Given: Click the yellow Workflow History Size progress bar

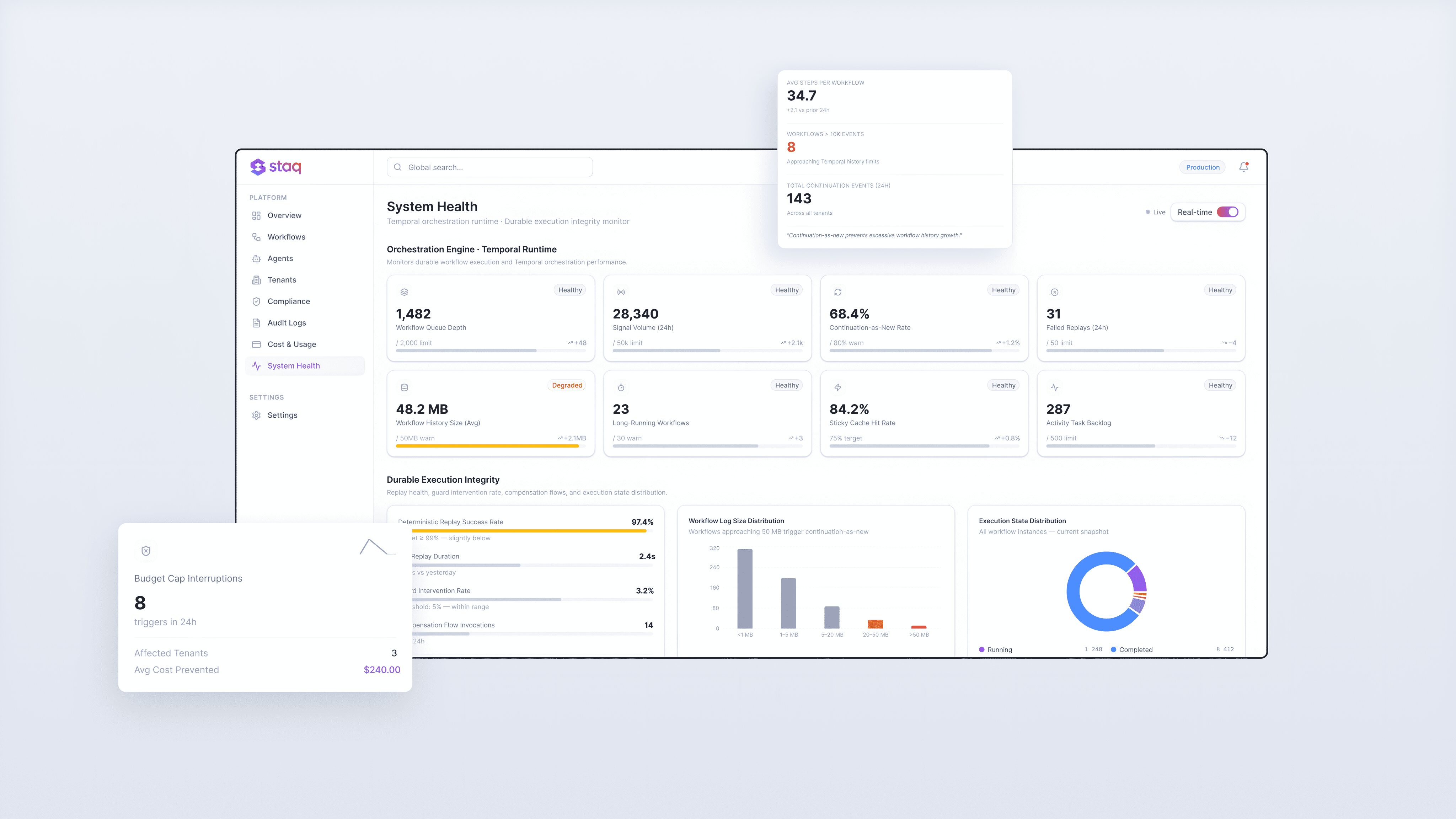Looking at the screenshot, I should click(487, 446).
